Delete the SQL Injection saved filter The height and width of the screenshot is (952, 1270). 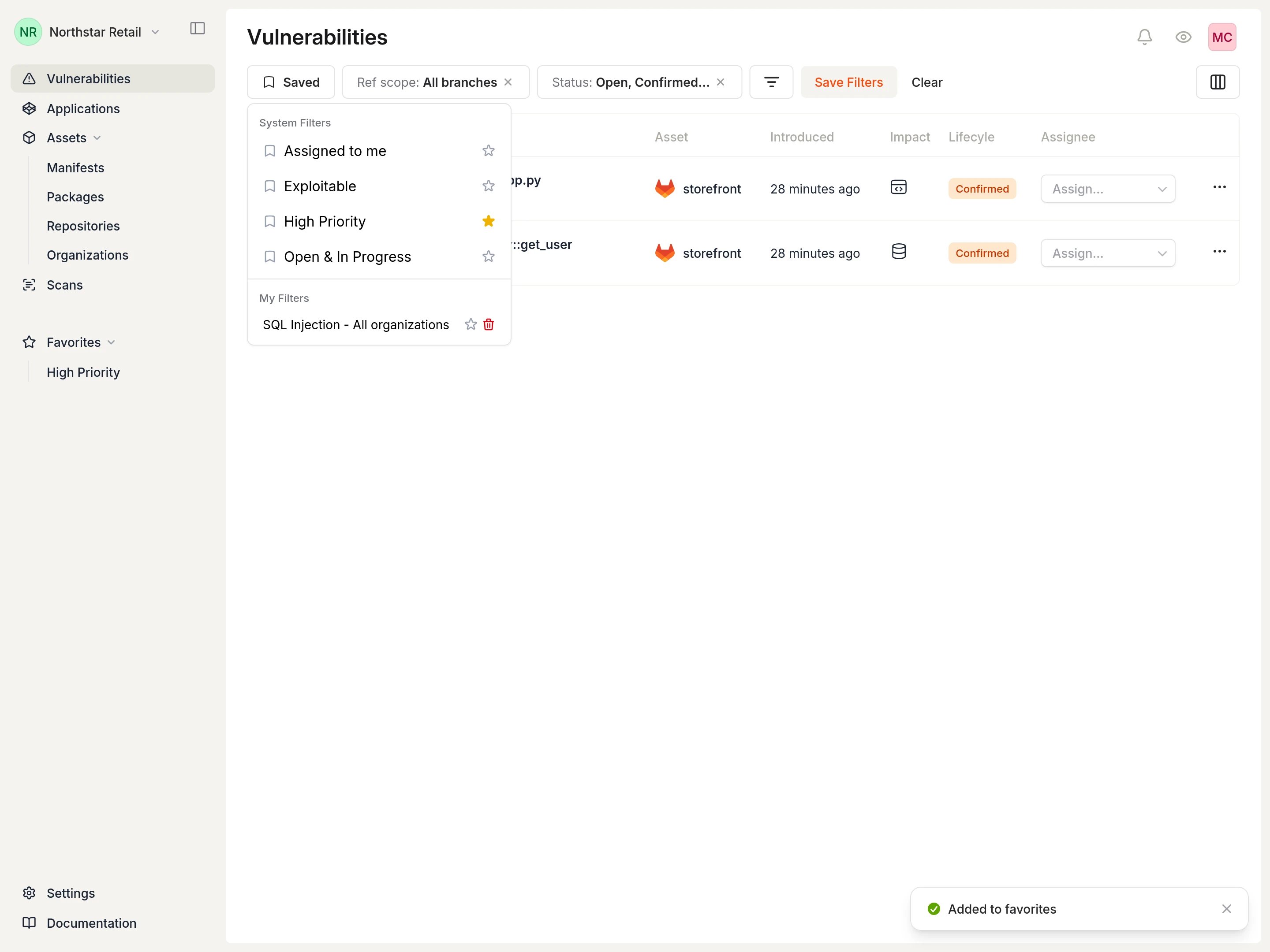[x=489, y=324]
